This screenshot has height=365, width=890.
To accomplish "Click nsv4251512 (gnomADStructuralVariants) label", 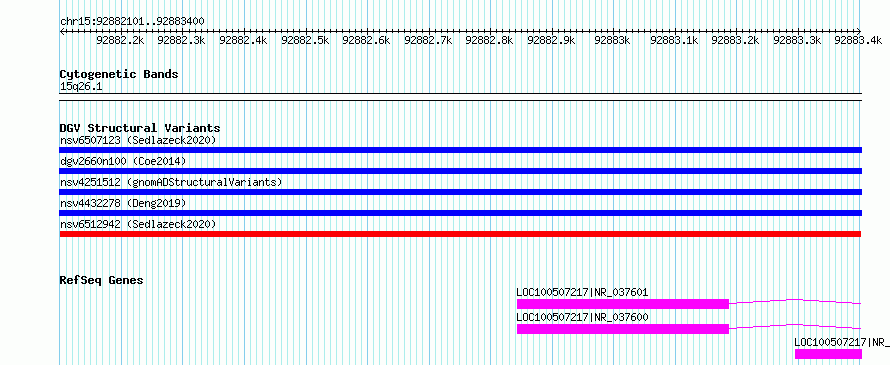I will pyautogui.click(x=171, y=182).
